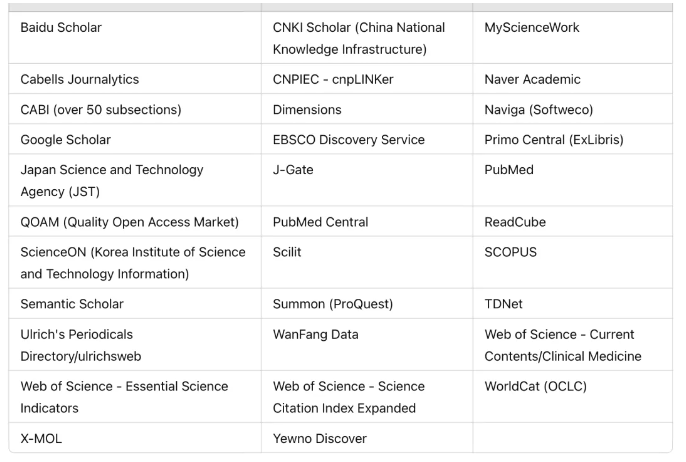686x462 pixels.
Task: Click the J-Gate entry
Action: coord(293,170)
